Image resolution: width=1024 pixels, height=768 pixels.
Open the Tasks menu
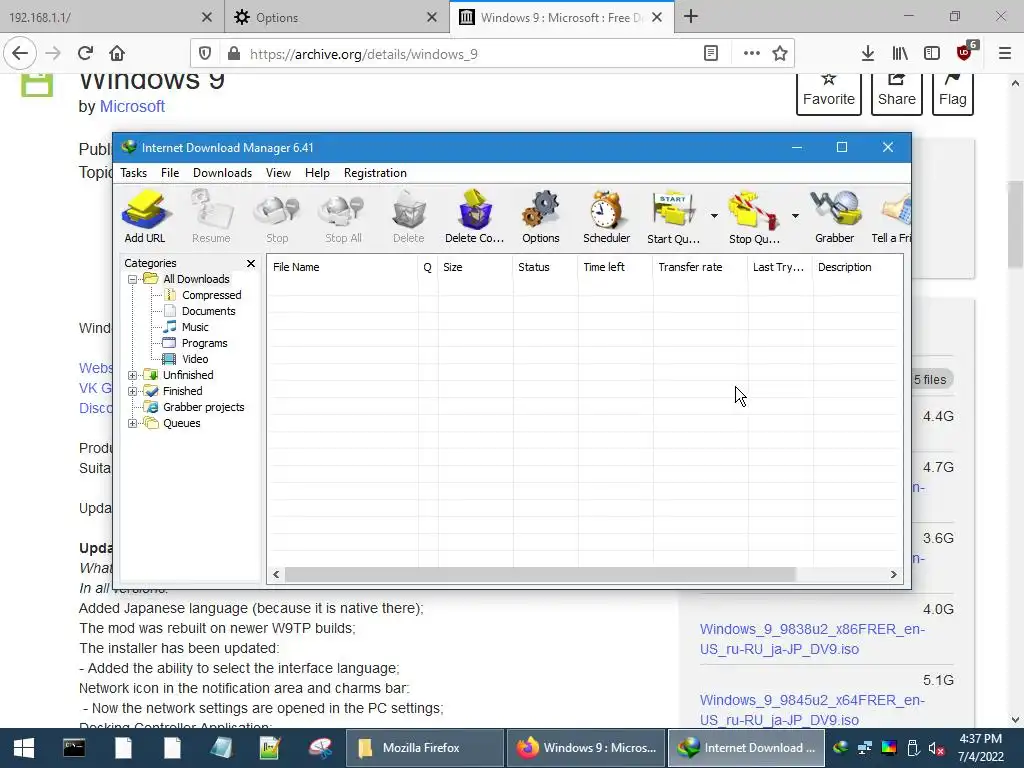point(133,173)
